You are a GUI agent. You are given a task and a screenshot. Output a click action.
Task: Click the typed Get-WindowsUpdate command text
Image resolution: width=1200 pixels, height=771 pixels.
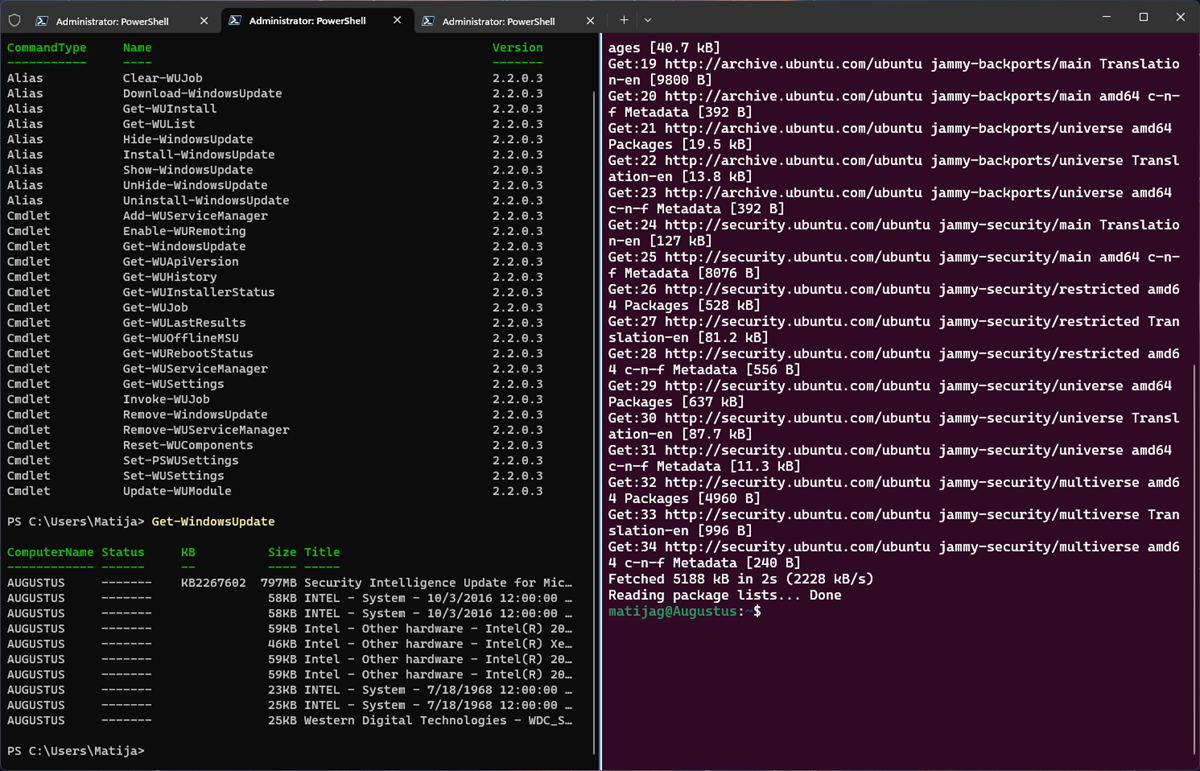(213, 522)
